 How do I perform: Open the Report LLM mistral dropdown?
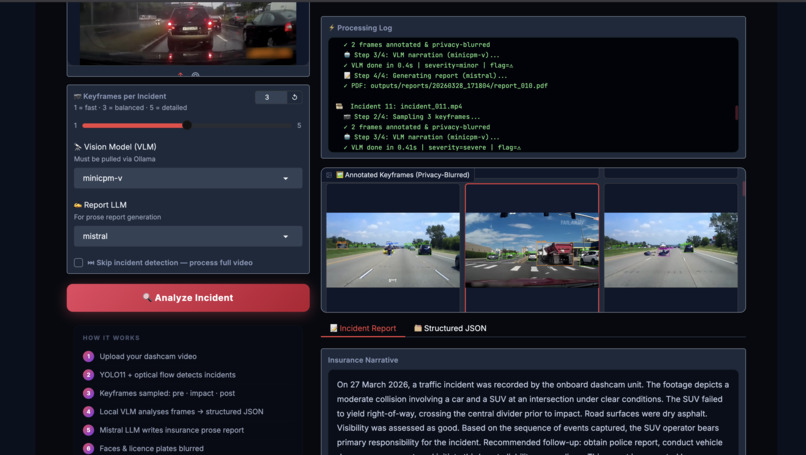(x=188, y=236)
